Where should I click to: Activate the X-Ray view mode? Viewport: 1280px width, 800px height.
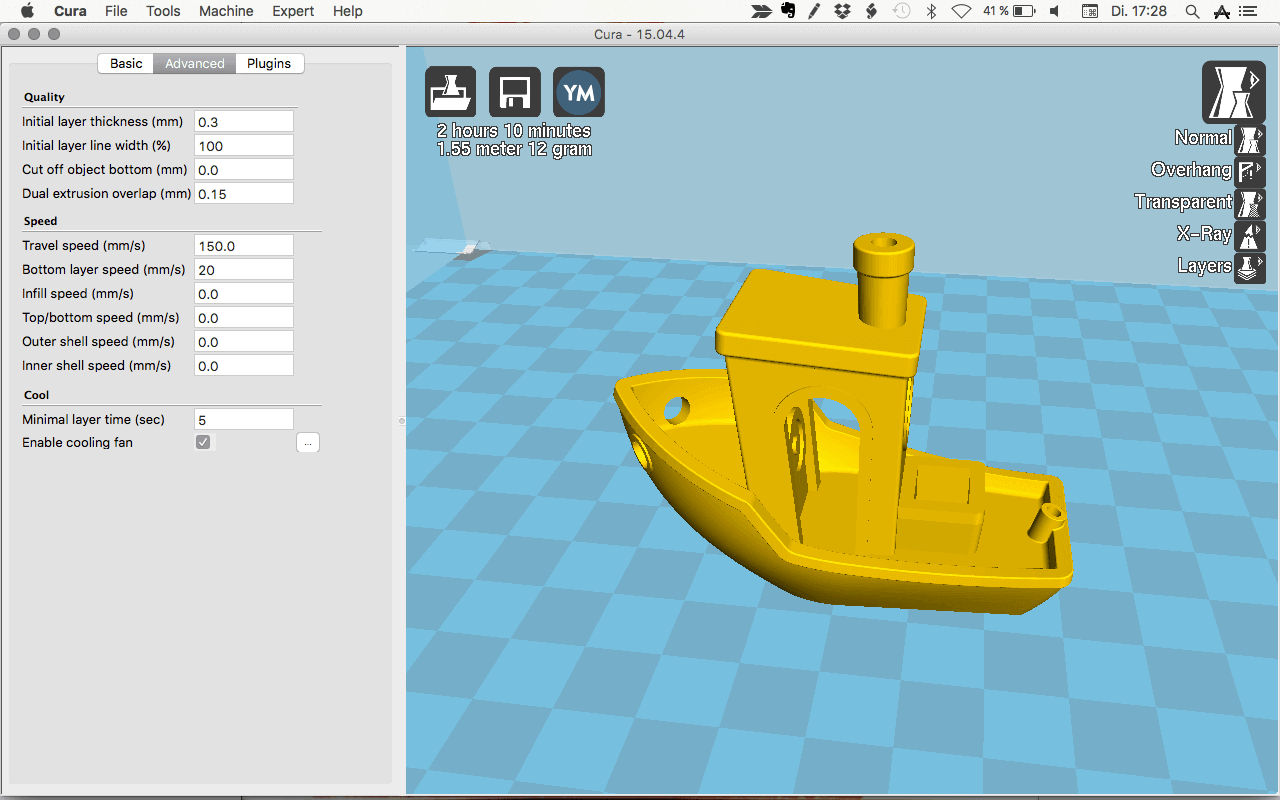click(1249, 236)
